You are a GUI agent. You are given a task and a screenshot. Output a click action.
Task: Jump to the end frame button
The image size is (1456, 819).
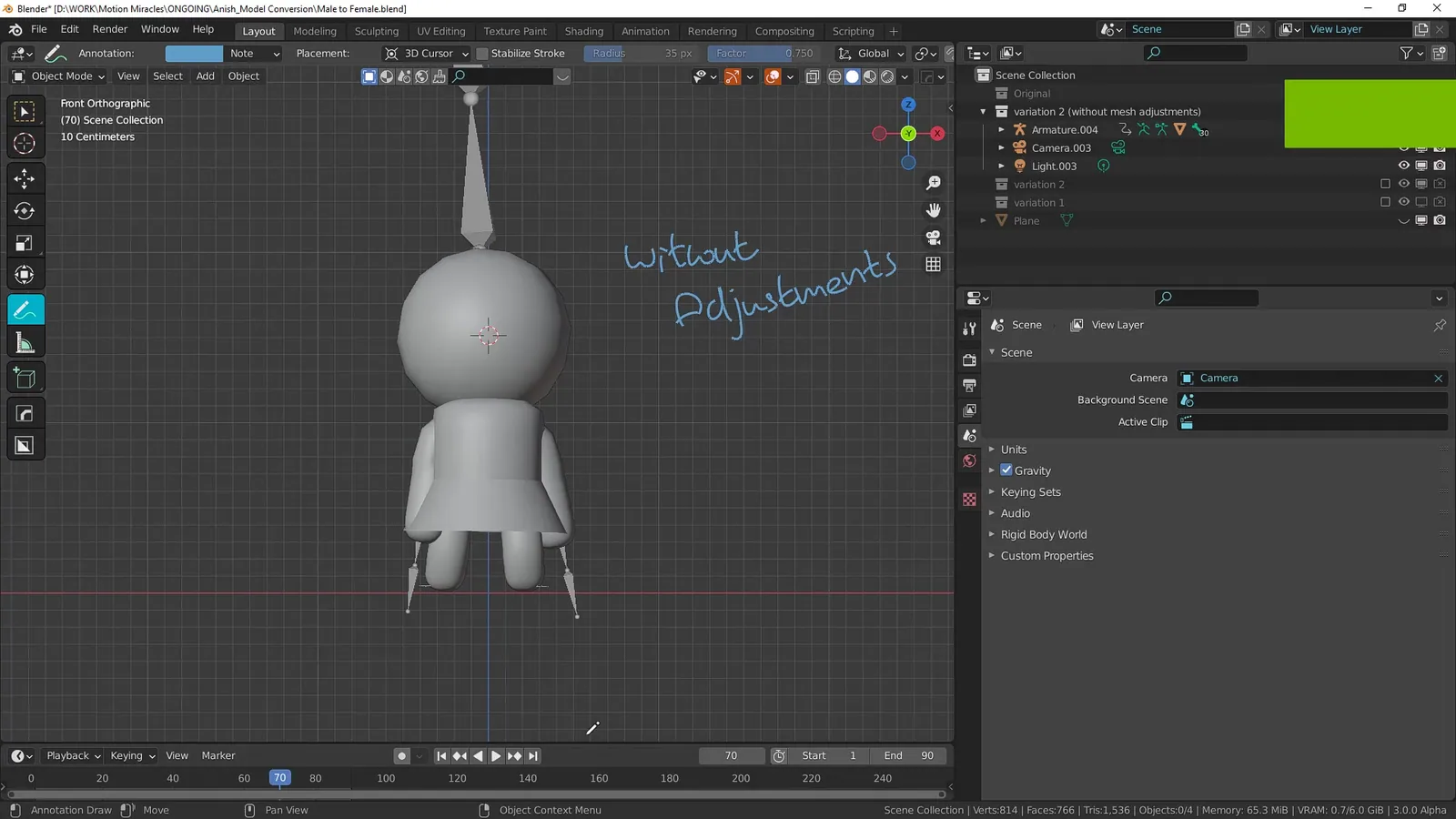[533, 756]
